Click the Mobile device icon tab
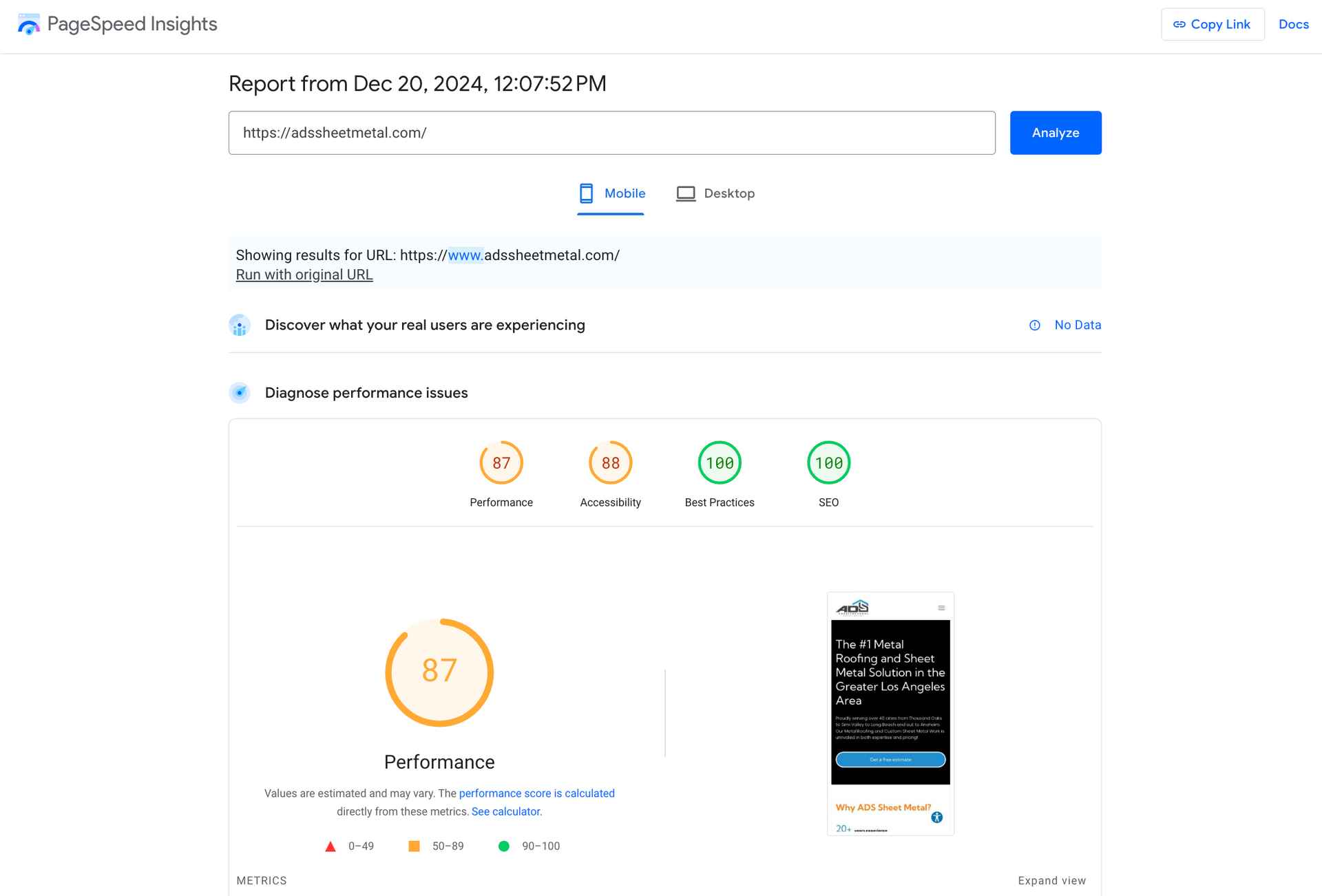 587,193
